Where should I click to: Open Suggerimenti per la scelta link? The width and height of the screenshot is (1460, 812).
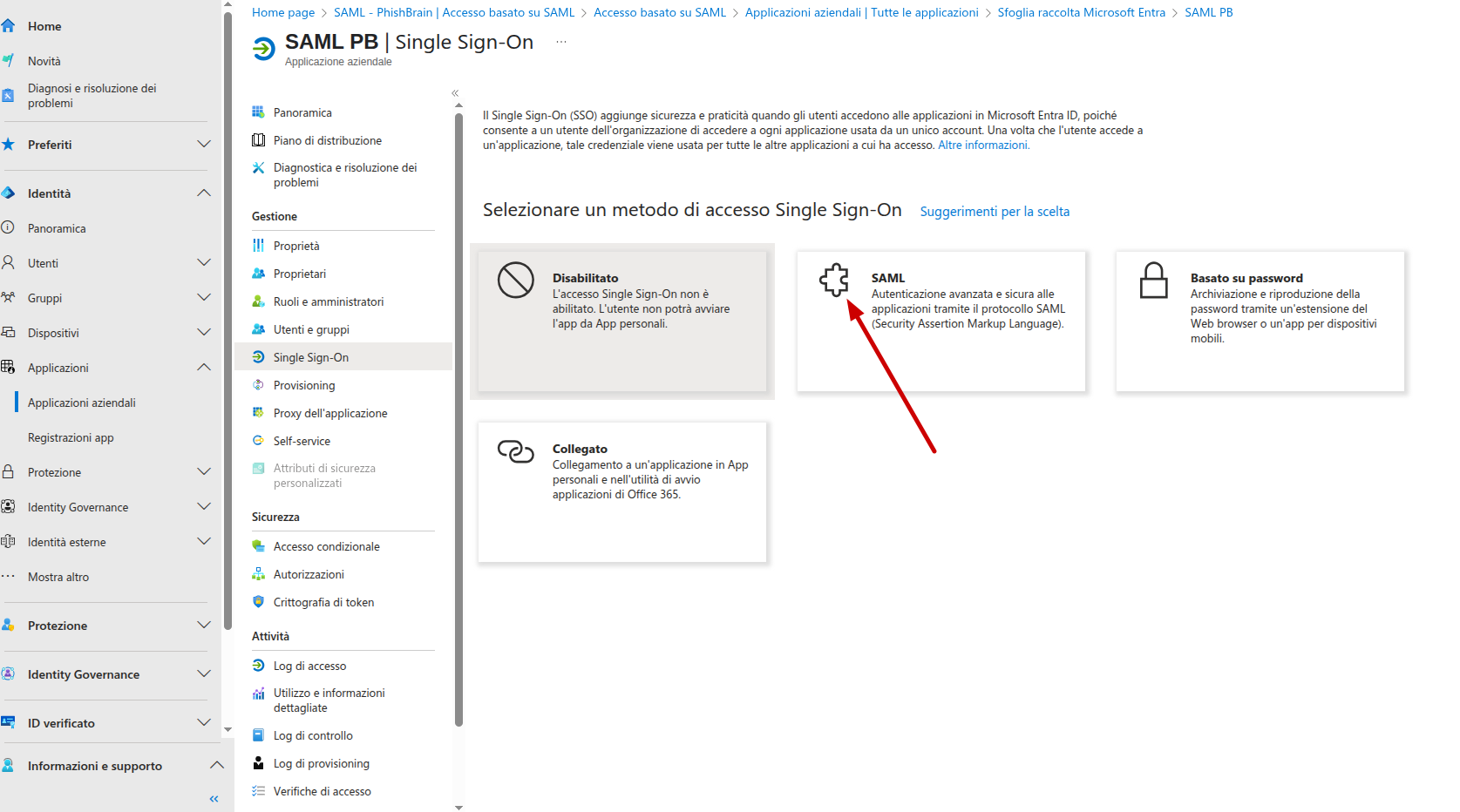[995, 212]
